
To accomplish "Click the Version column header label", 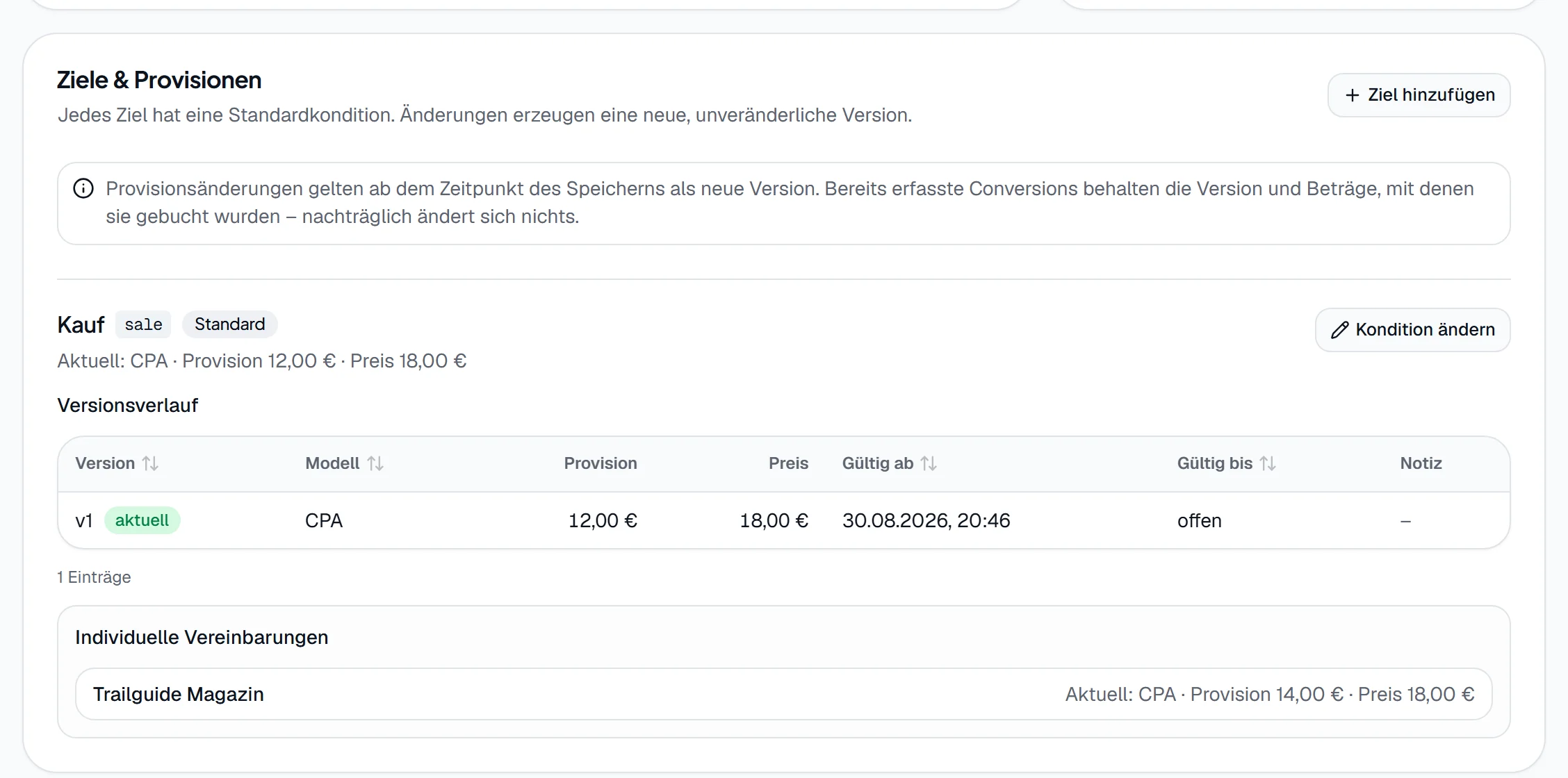I will (105, 463).
